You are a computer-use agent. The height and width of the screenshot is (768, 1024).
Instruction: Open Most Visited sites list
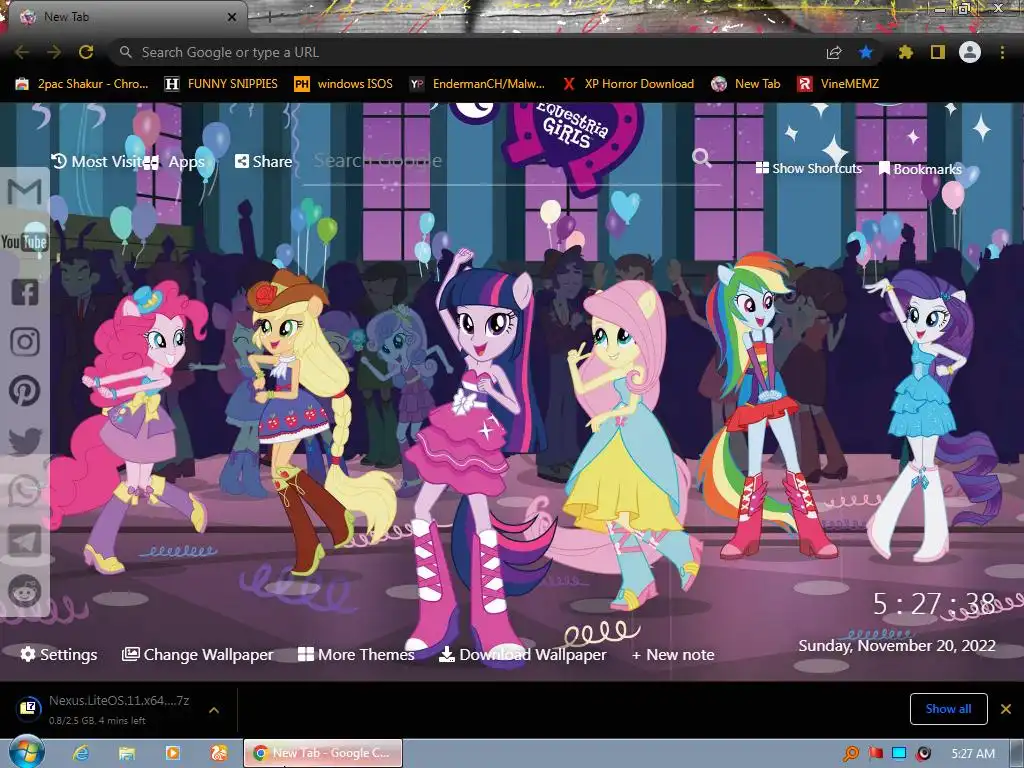click(x=97, y=161)
